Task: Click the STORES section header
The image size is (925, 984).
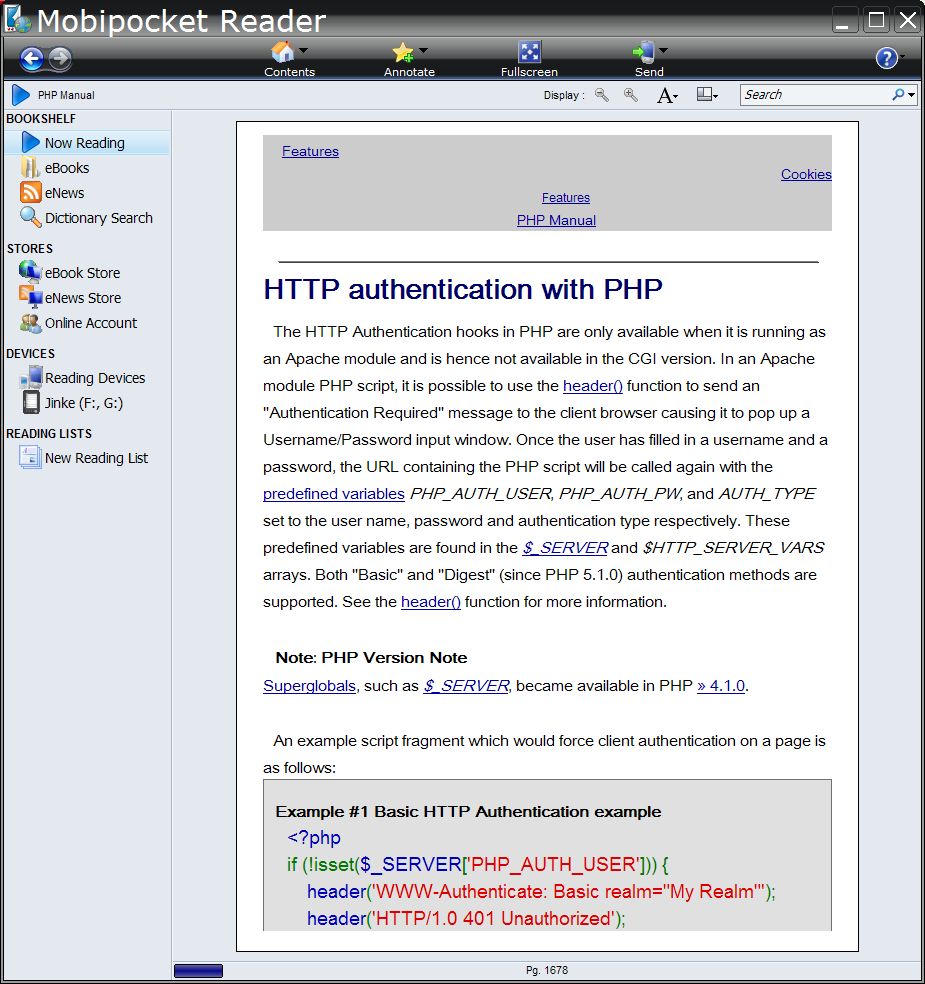Action: (29, 249)
